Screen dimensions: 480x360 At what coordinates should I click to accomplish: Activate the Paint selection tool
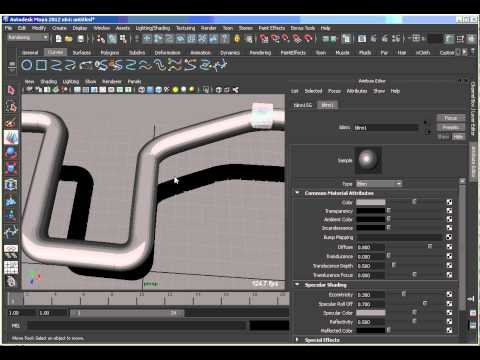point(11,122)
